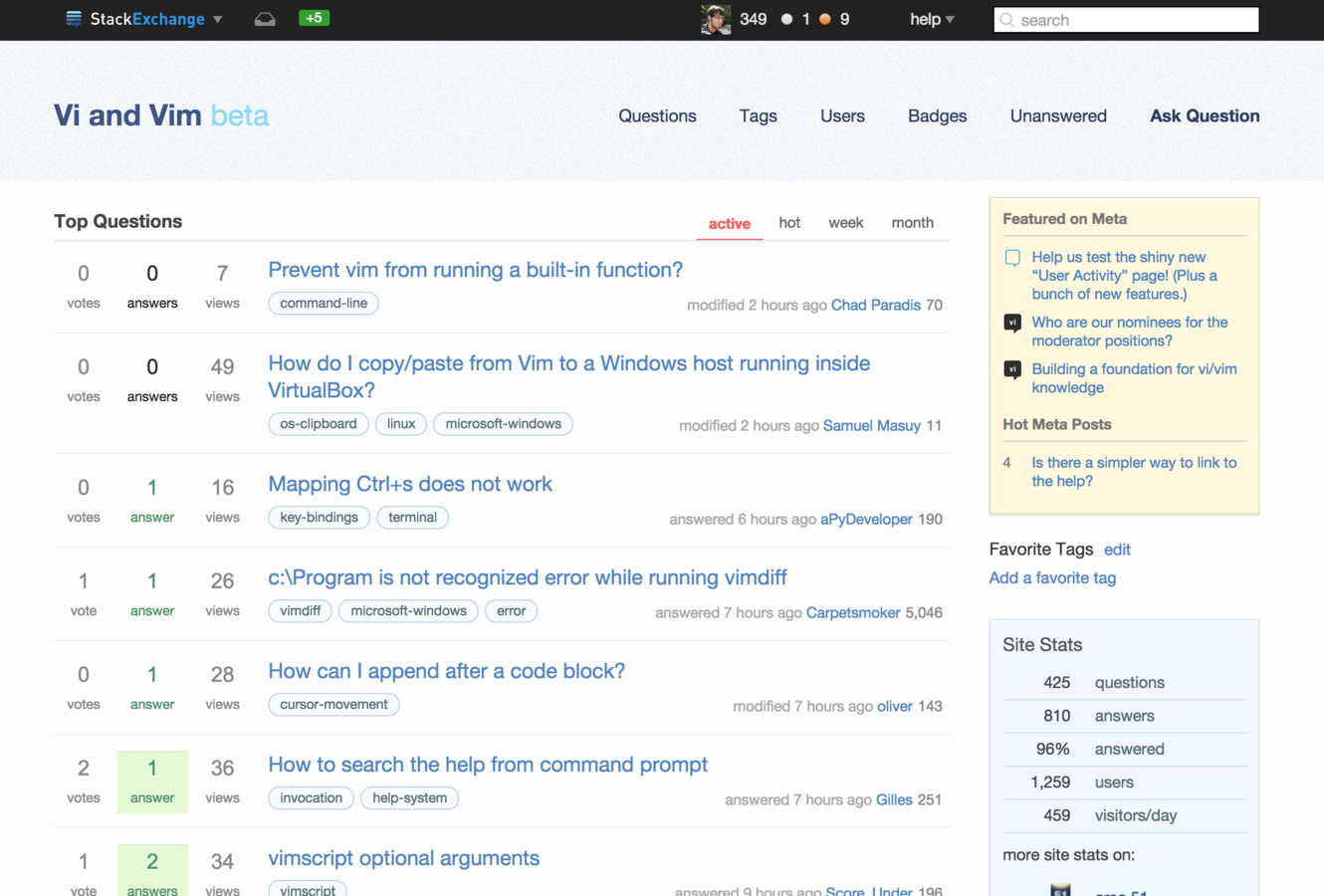This screenshot has height=896, width=1324.
Task: Click the error tag
Action: (512, 611)
